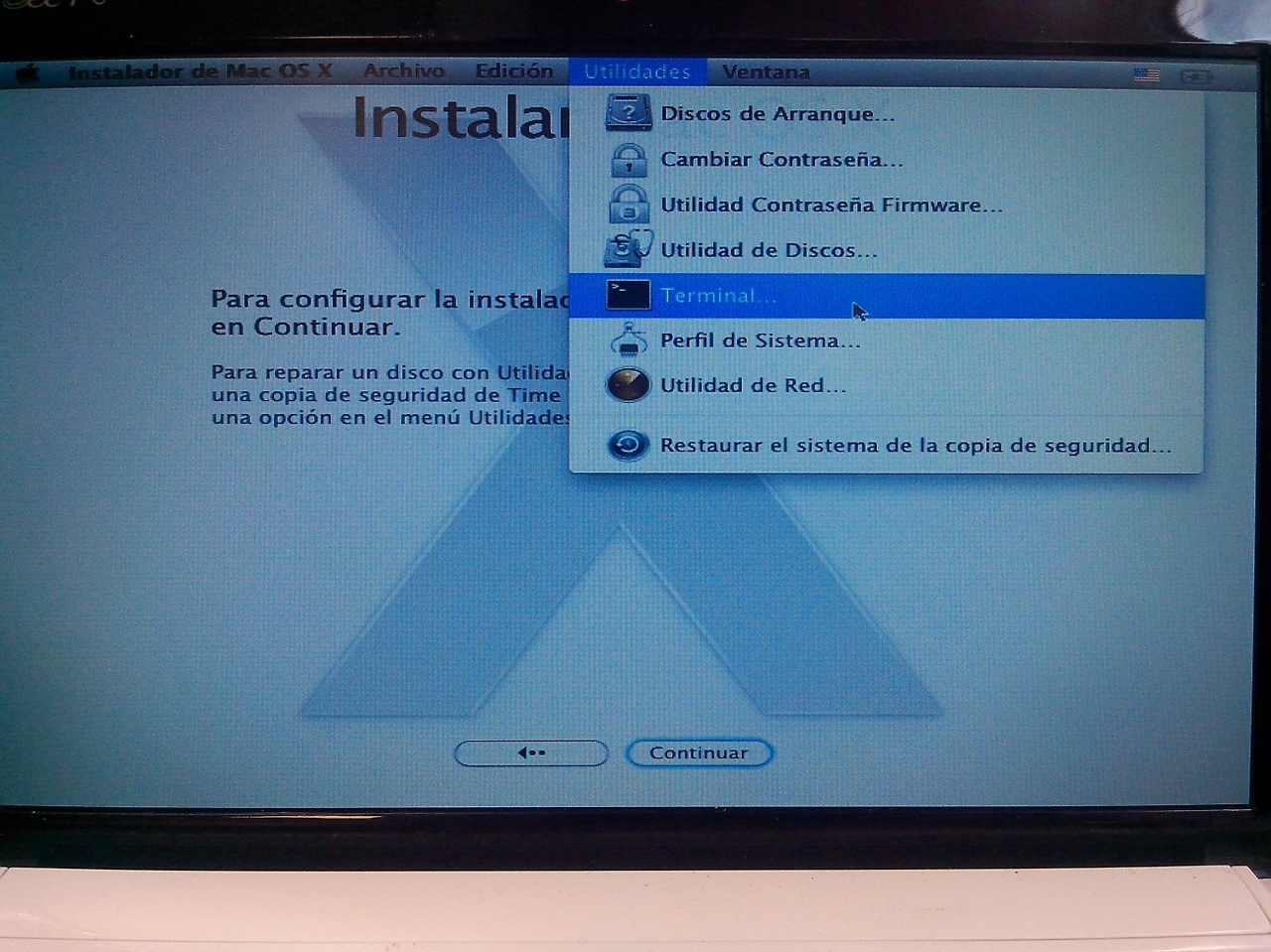Choose Terminal… from the Utilidades menu
Screen dimensions: 1271x952
719,296
